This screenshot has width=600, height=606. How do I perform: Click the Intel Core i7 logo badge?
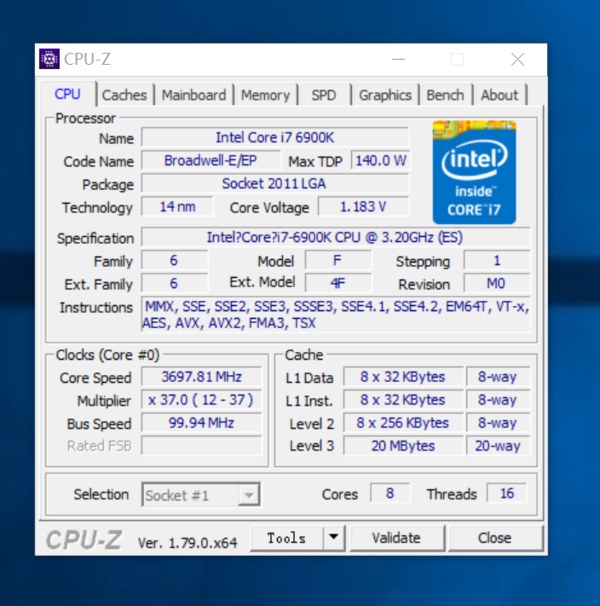coord(474,172)
